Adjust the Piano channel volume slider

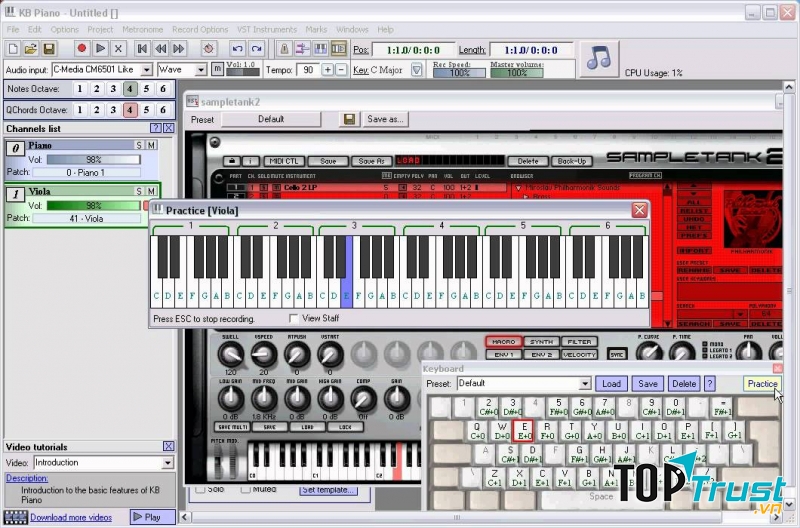click(x=93, y=160)
